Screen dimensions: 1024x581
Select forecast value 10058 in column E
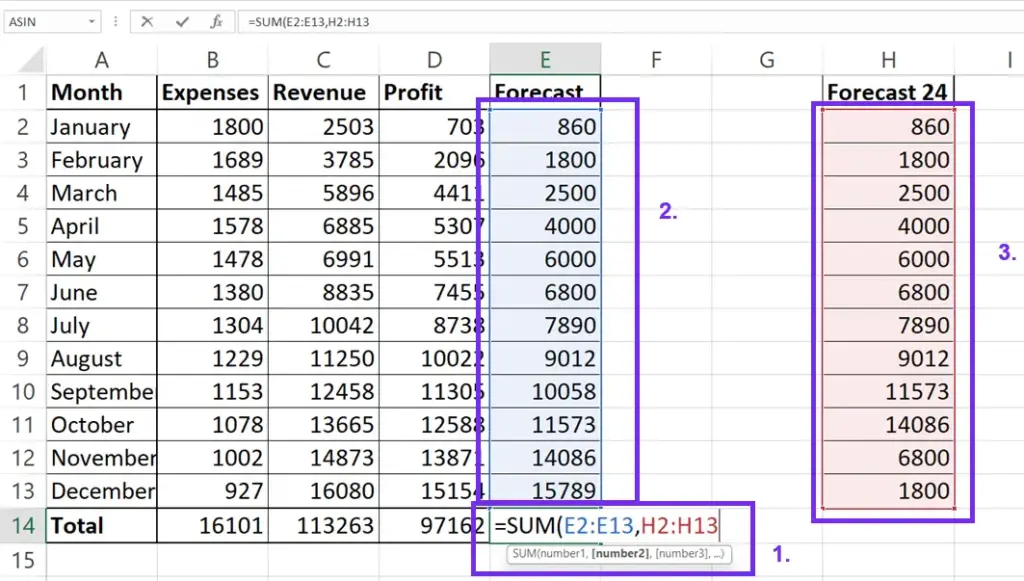pos(545,391)
